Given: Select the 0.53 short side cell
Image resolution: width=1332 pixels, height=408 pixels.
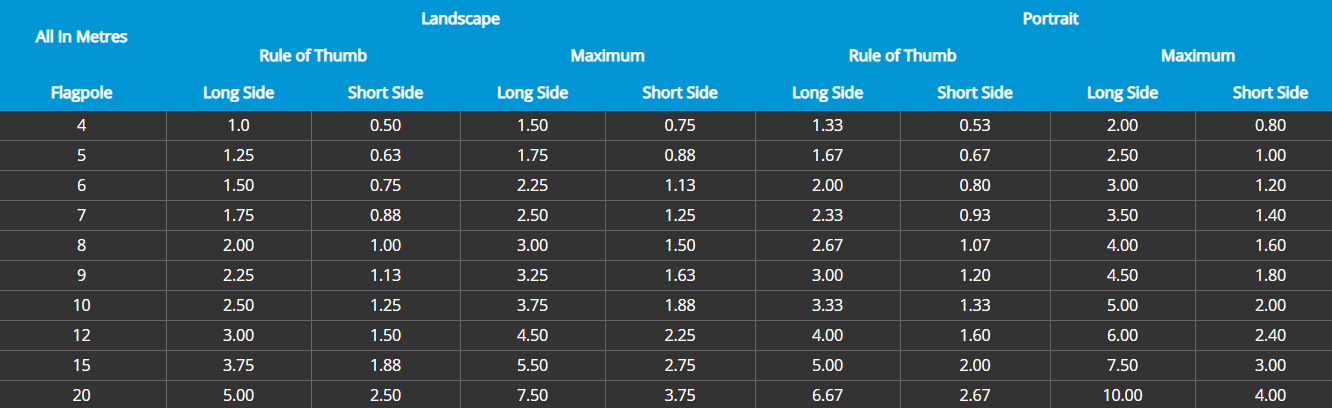Looking at the screenshot, I should coord(974,125).
